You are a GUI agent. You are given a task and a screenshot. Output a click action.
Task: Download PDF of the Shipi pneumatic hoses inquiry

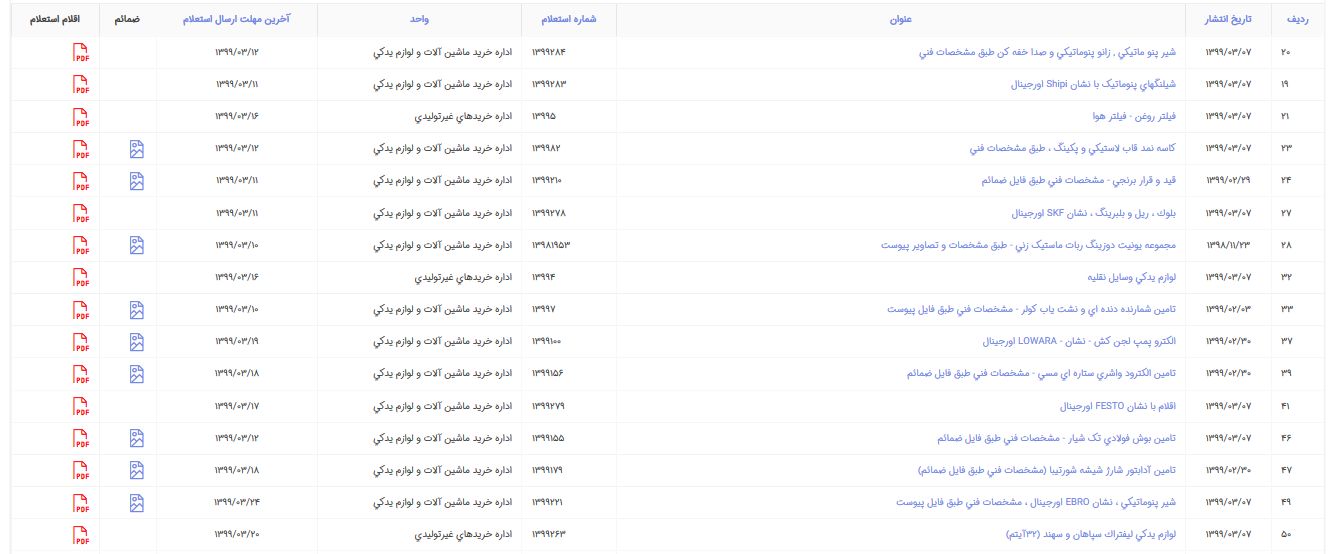[x=81, y=86]
